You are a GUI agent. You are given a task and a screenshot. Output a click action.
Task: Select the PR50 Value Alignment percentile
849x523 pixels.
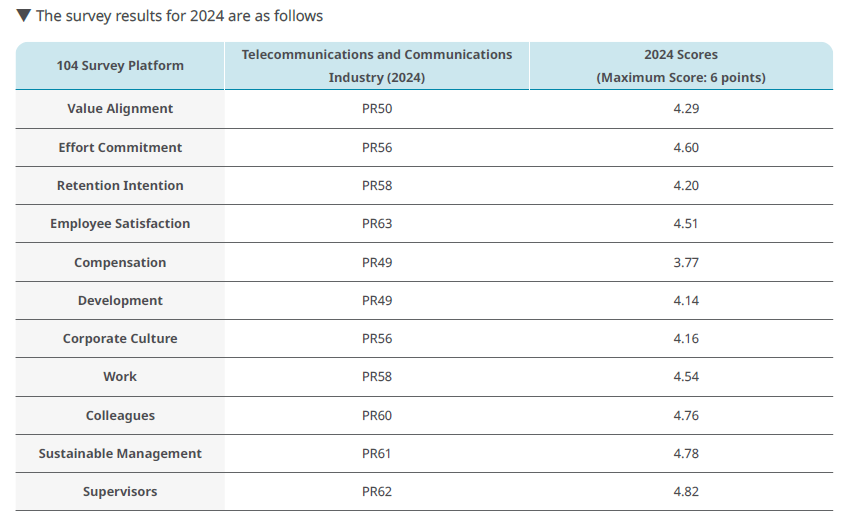tap(377, 109)
